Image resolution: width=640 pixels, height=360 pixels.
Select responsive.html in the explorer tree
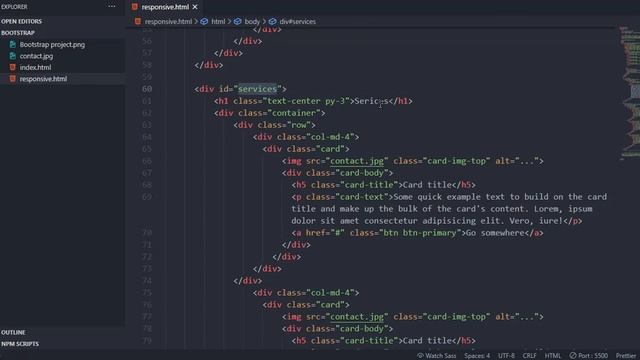point(43,79)
